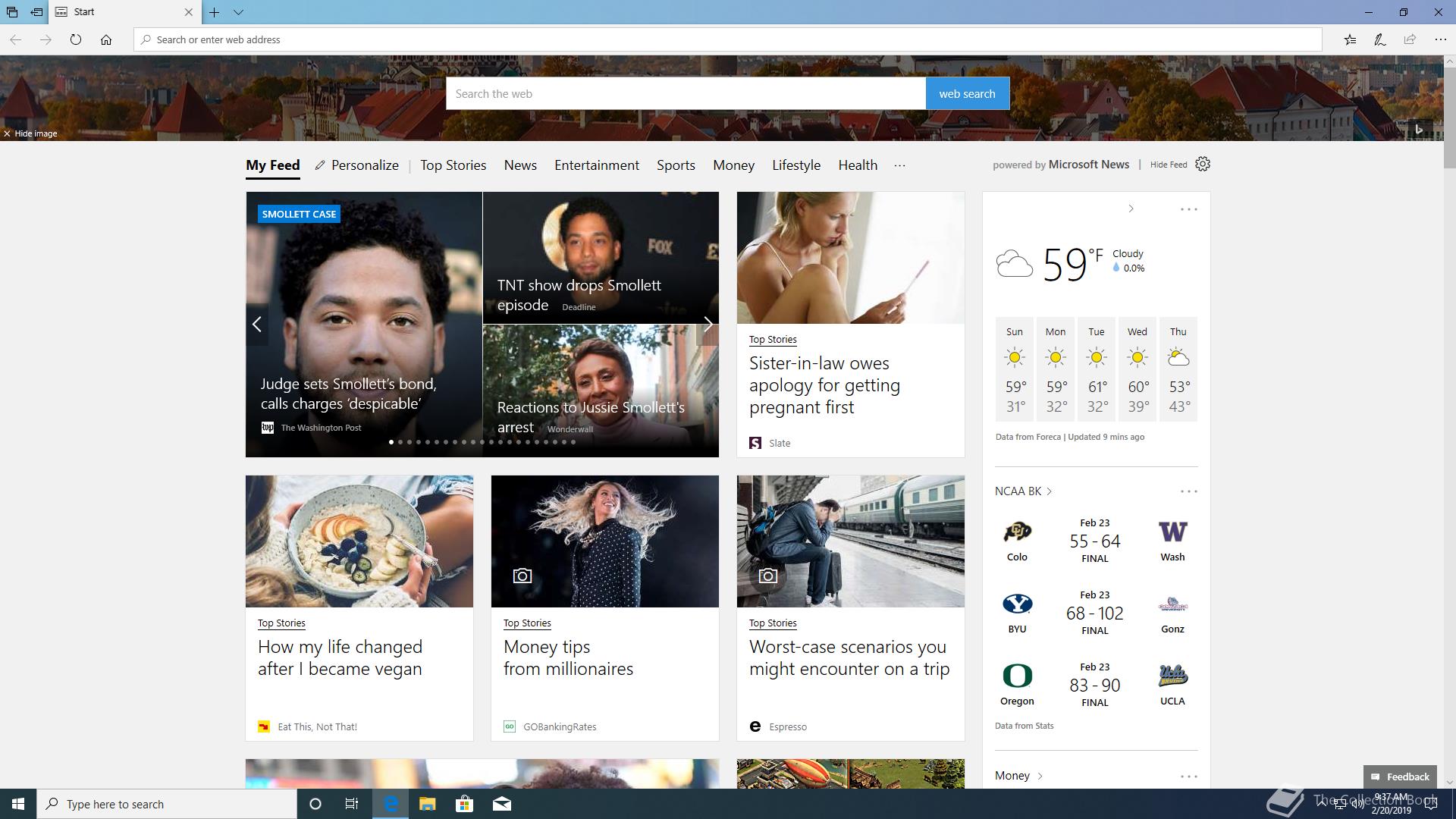The height and width of the screenshot is (819, 1456).
Task: Refresh the page
Action: tap(76, 39)
